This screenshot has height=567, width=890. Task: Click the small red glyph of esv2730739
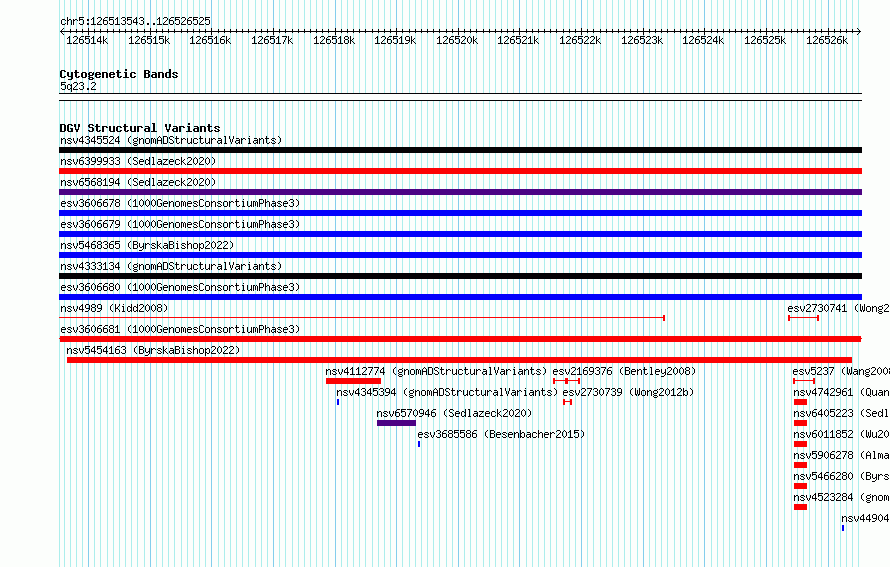568,402
